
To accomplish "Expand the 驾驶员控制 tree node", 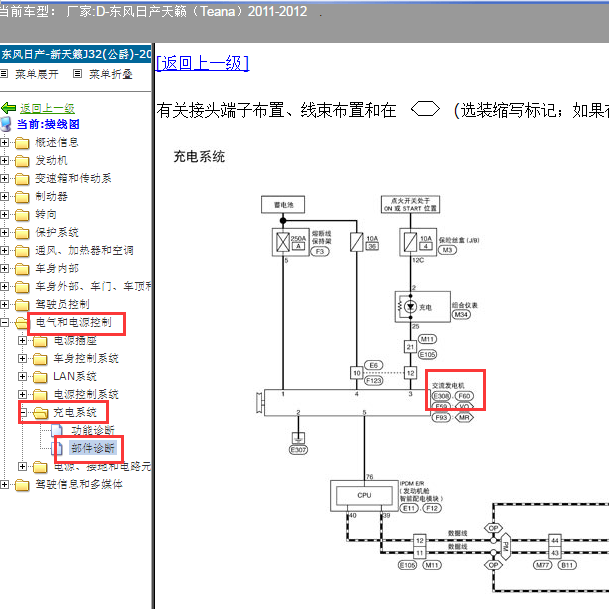I will [4, 304].
